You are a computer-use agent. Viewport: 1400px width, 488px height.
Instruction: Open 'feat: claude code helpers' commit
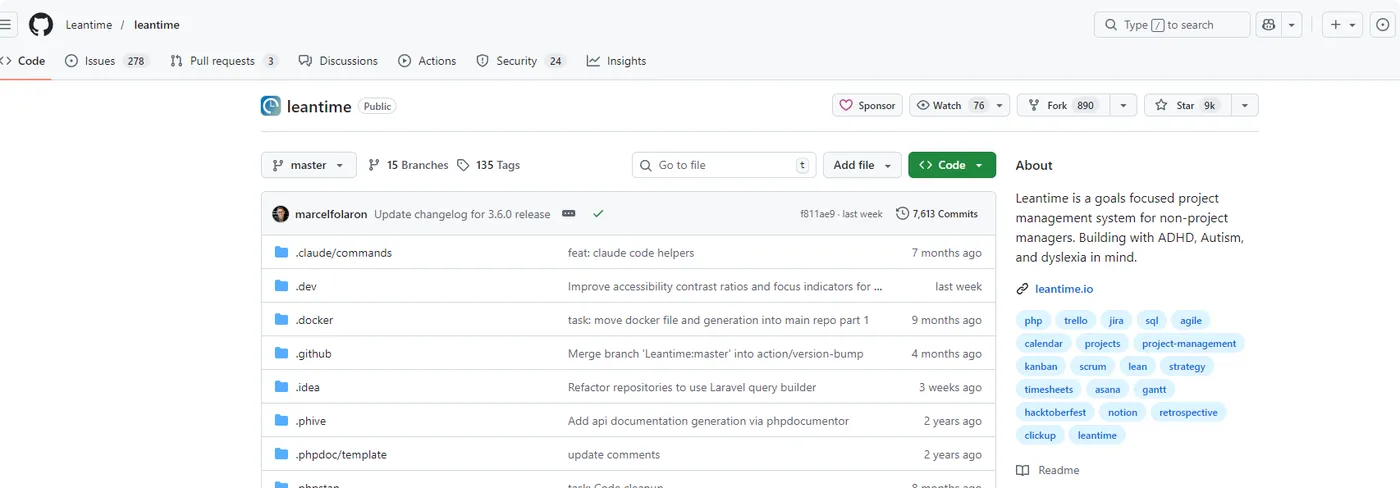[631, 253]
